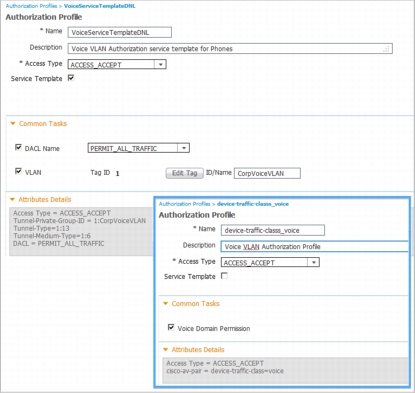Click the Voice VLAN Authorization Profile description field
The height and width of the screenshot is (393, 415).
click(314, 246)
